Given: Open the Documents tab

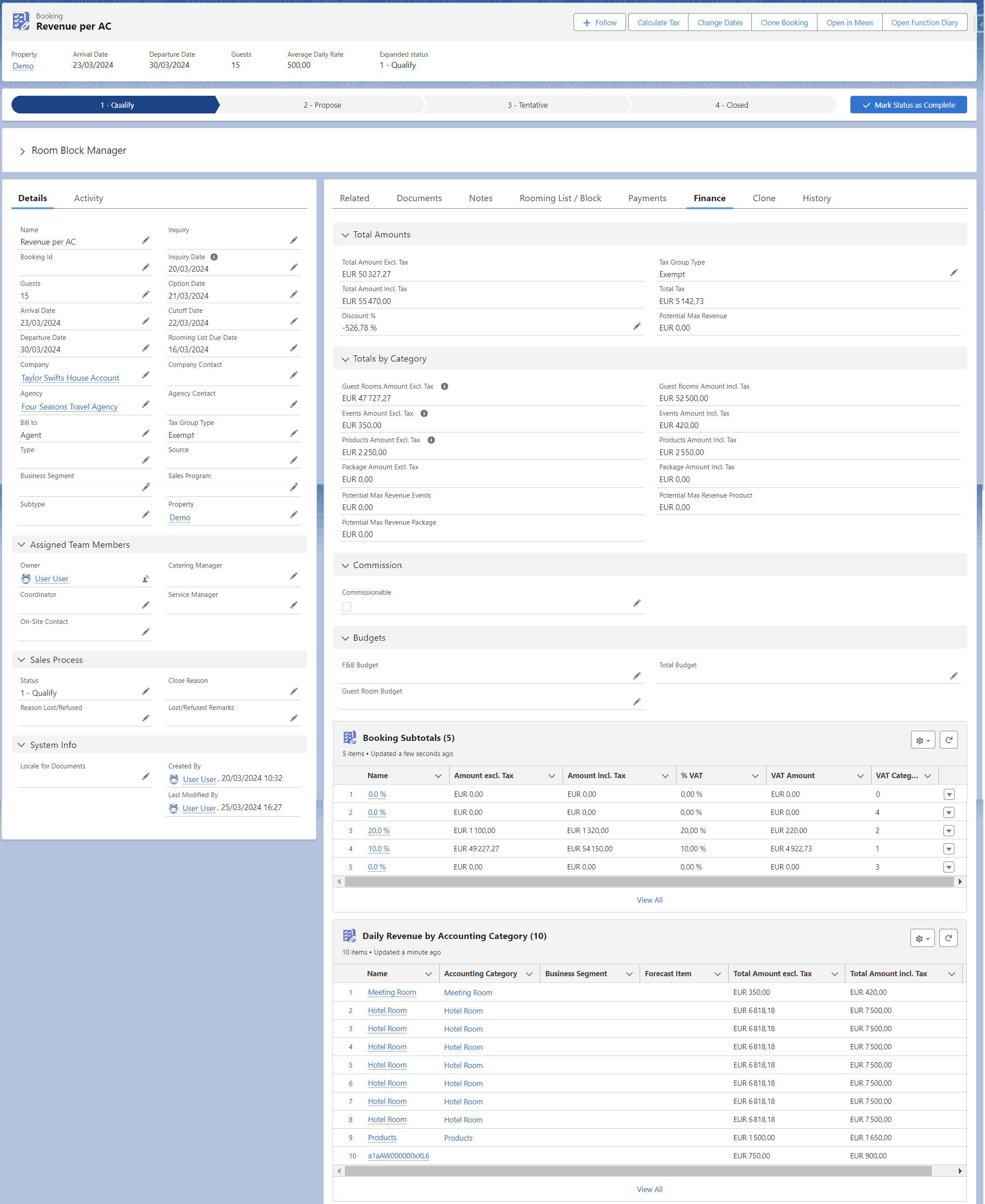Looking at the screenshot, I should click(x=419, y=199).
